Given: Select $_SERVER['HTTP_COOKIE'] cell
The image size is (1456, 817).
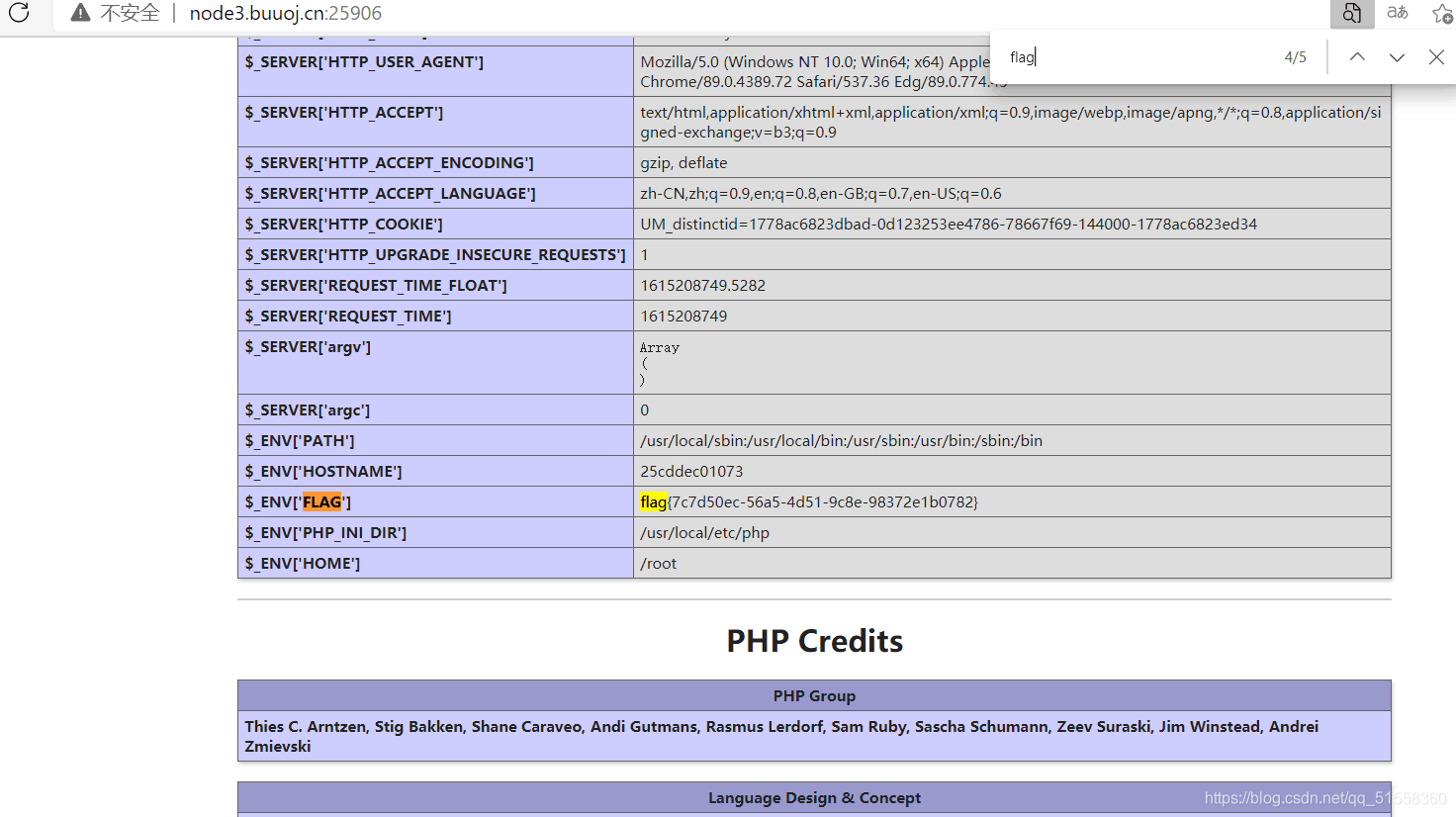Looking at the screenshot, I should coord(435,224).
